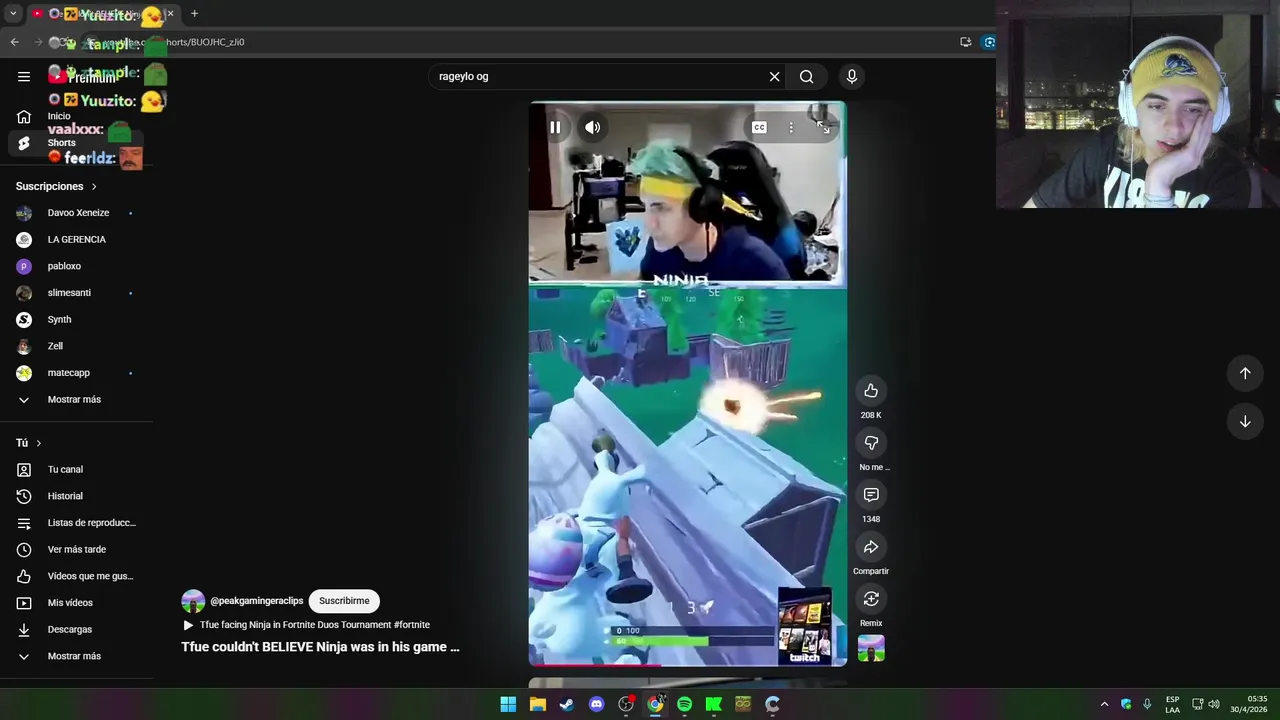Share the Short via Compartir
The height and width of the screenshot is (720, 1280).
click(x=871, y=547)
